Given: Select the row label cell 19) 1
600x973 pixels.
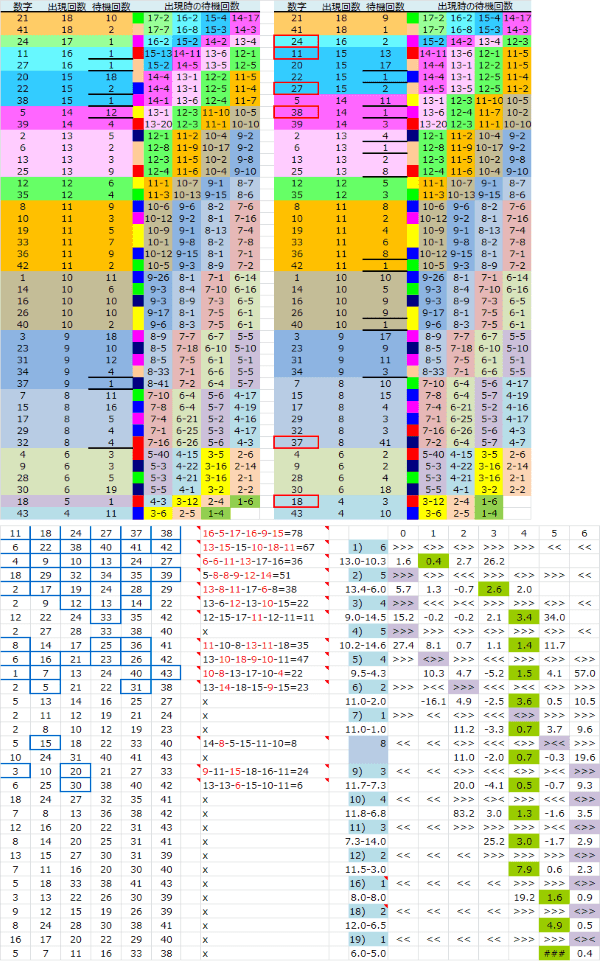Looking at the screenshot, I should pyautogui.click(x=369, y=939).
